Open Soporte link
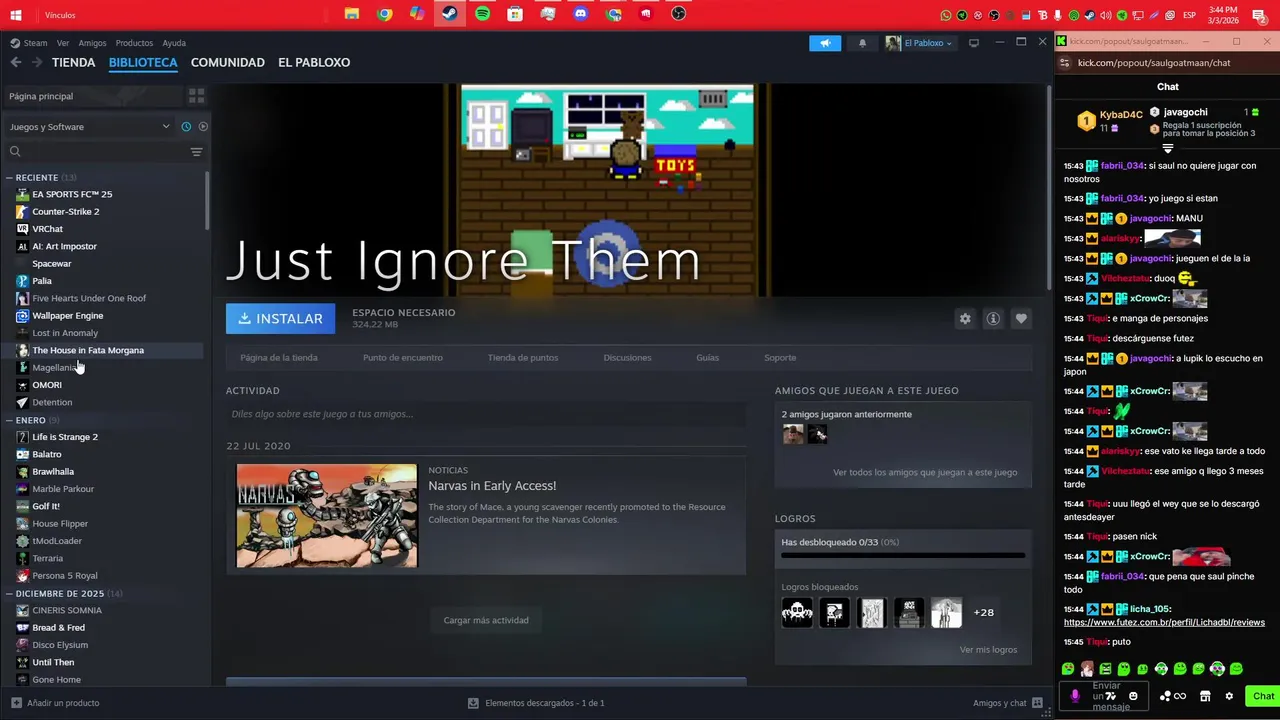This screenshot has height=720, width=1280. click(x=780, y=358)
